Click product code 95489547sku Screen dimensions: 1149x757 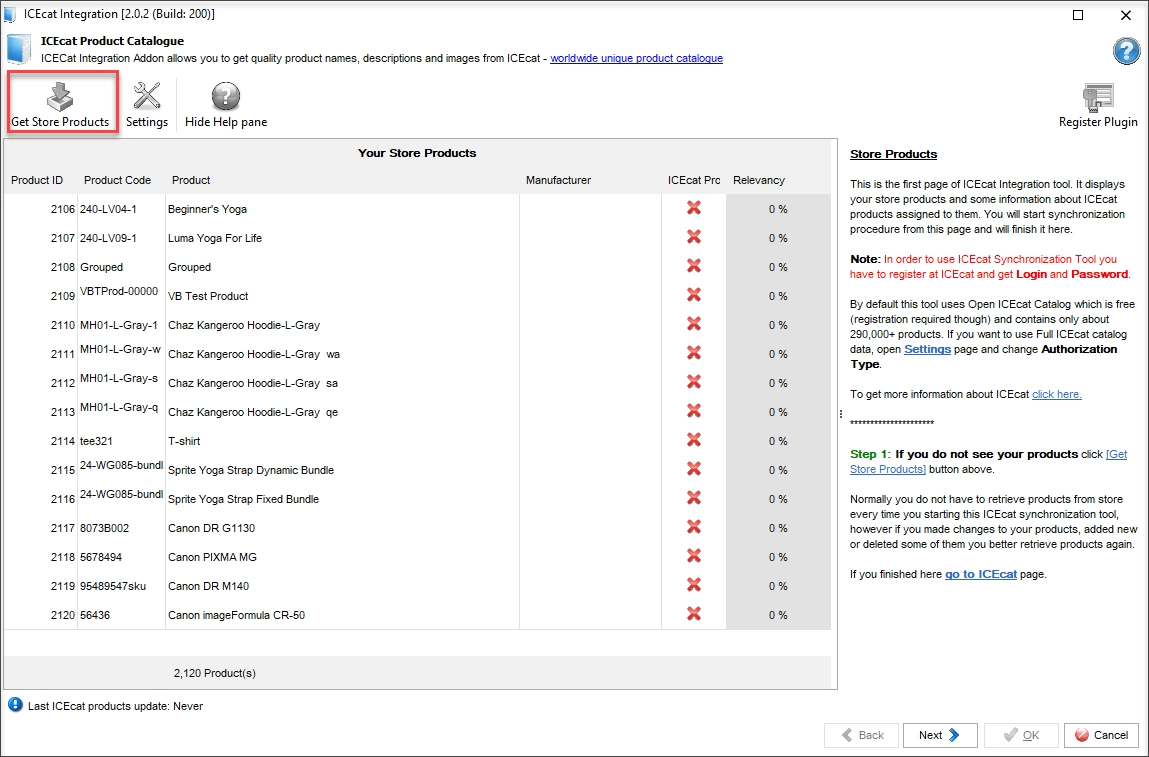[113, 586]
